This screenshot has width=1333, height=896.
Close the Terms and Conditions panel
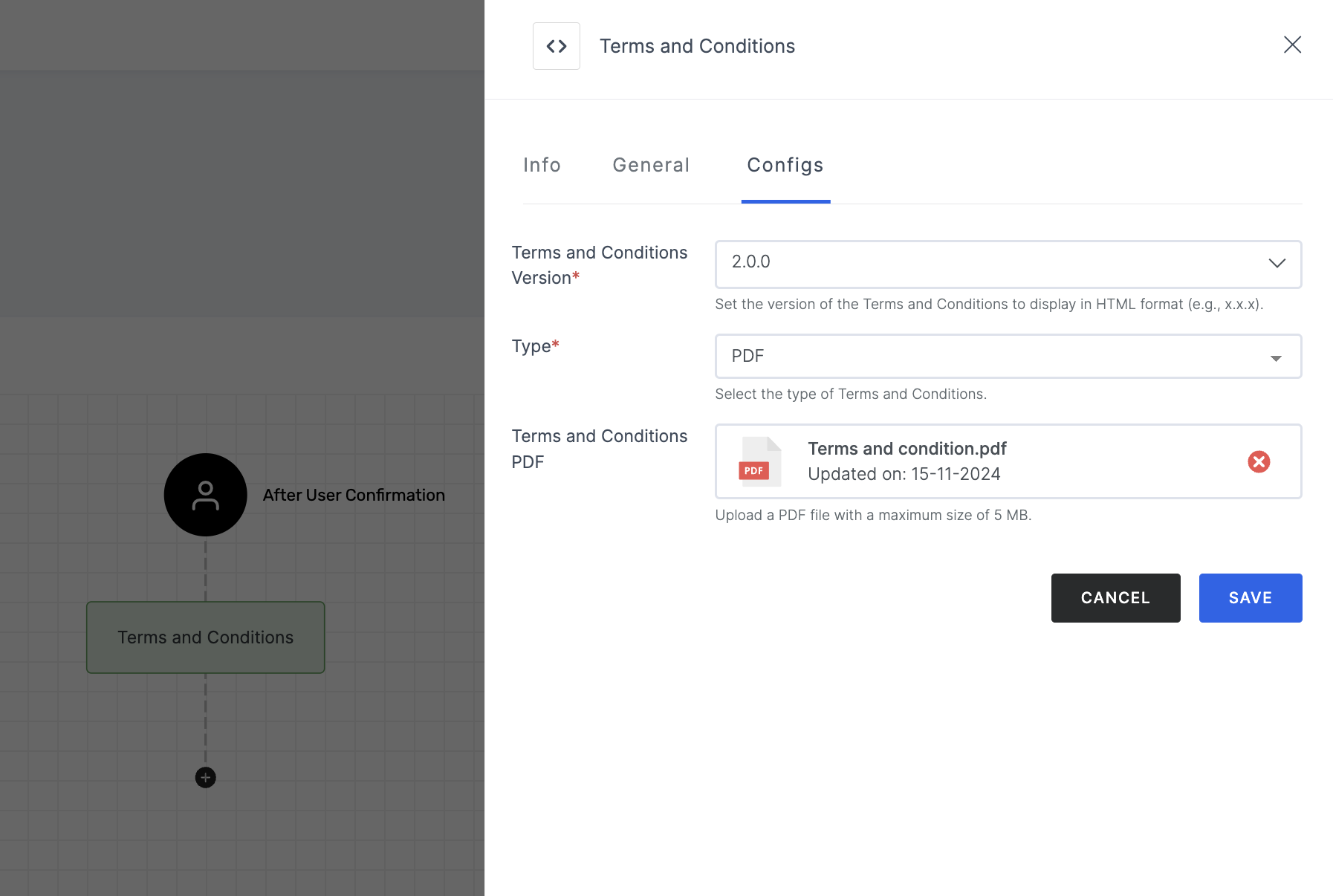[1292, 45]
